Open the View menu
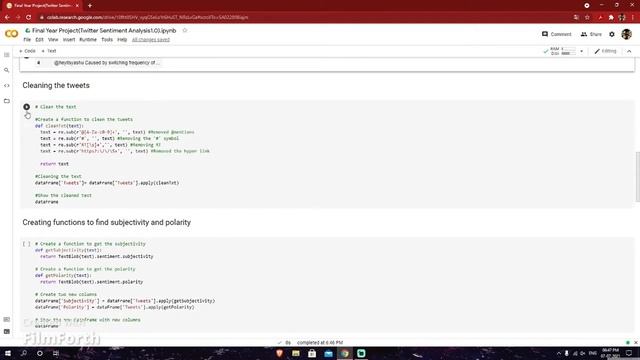 coord(53,40)
